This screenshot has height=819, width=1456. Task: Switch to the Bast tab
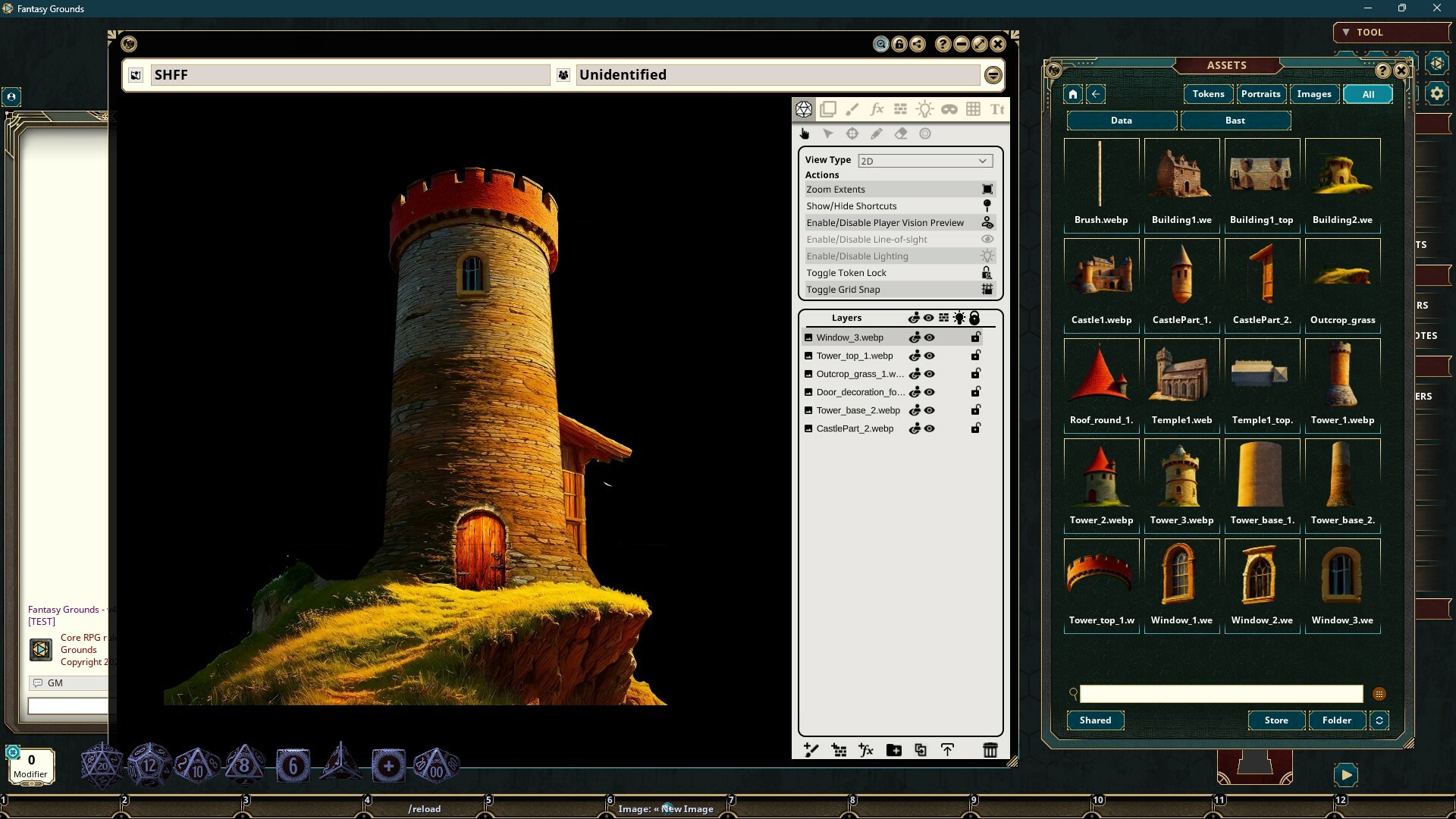pyautogui.click(x=1235, y=120)
